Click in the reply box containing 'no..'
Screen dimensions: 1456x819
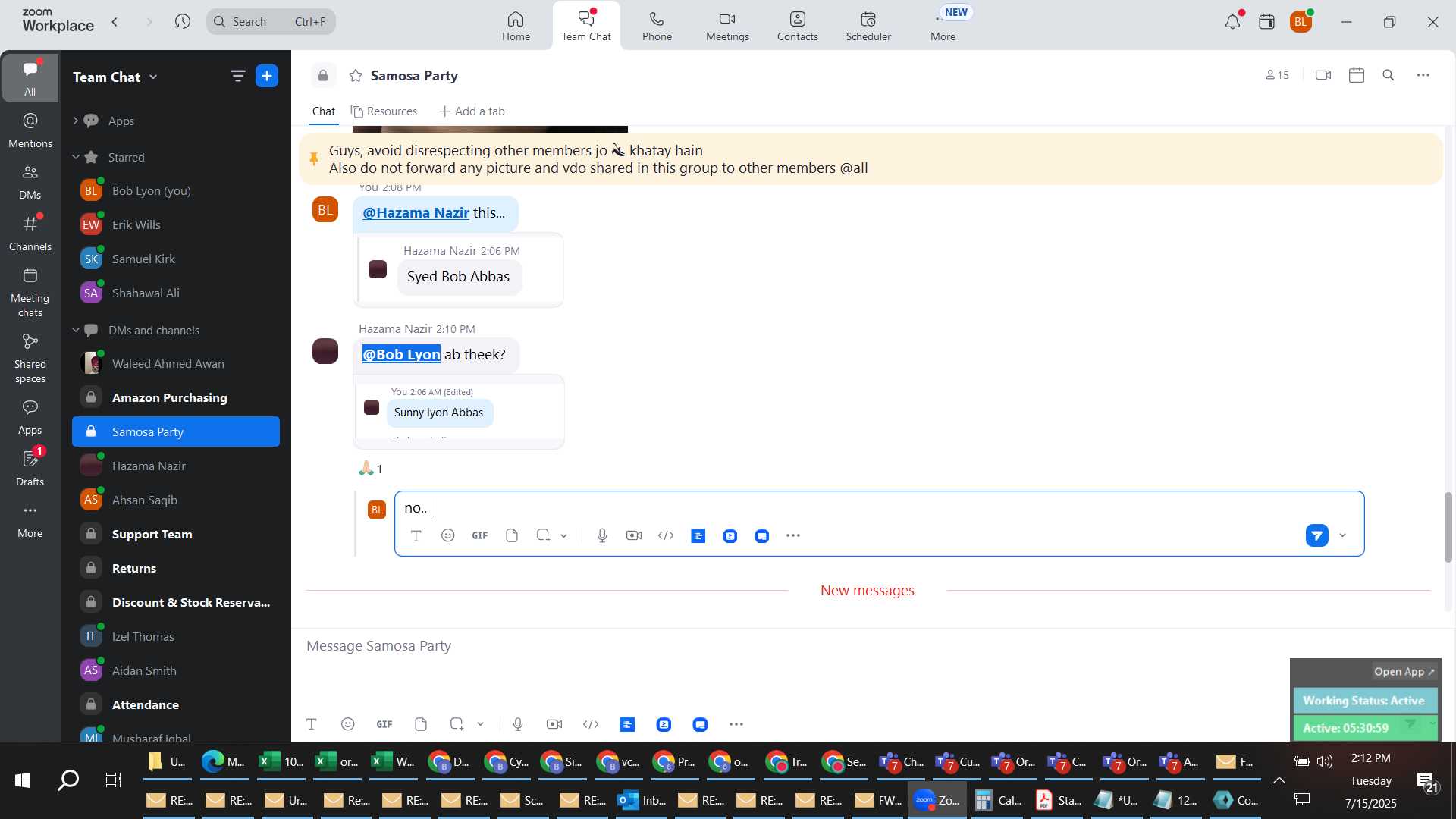[x=880, y=508]
